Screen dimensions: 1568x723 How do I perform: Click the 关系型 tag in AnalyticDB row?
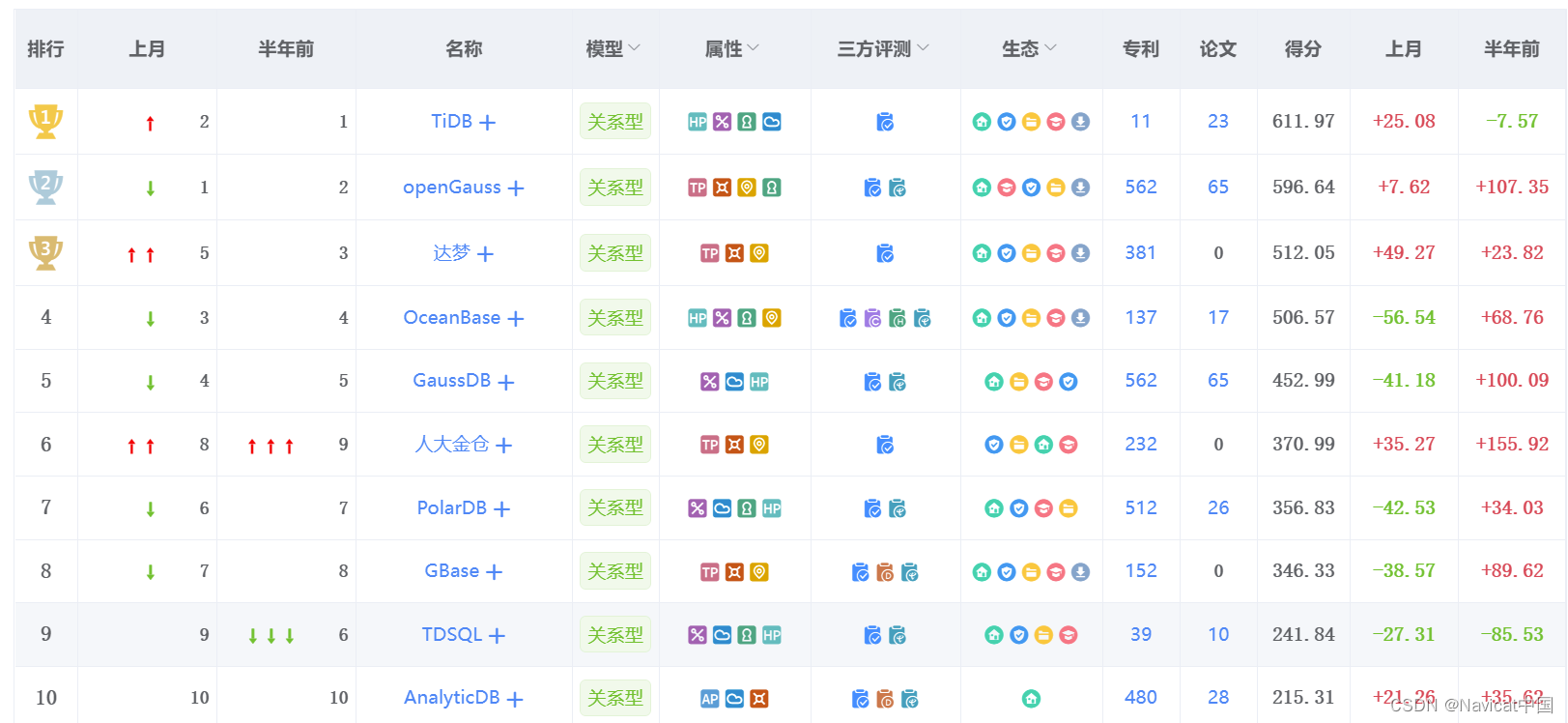(x=615, y=698)
